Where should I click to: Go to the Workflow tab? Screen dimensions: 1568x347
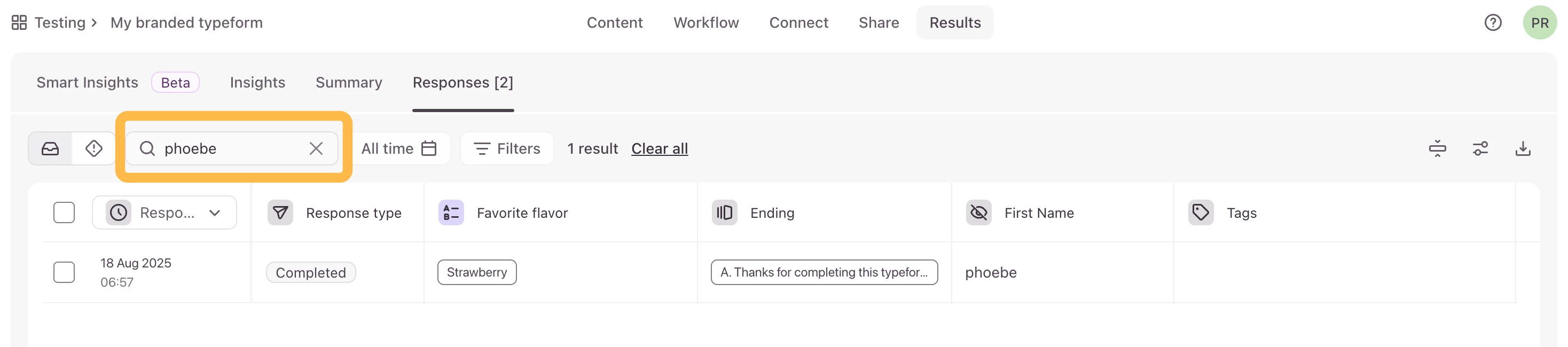click(x=705, y=22)
